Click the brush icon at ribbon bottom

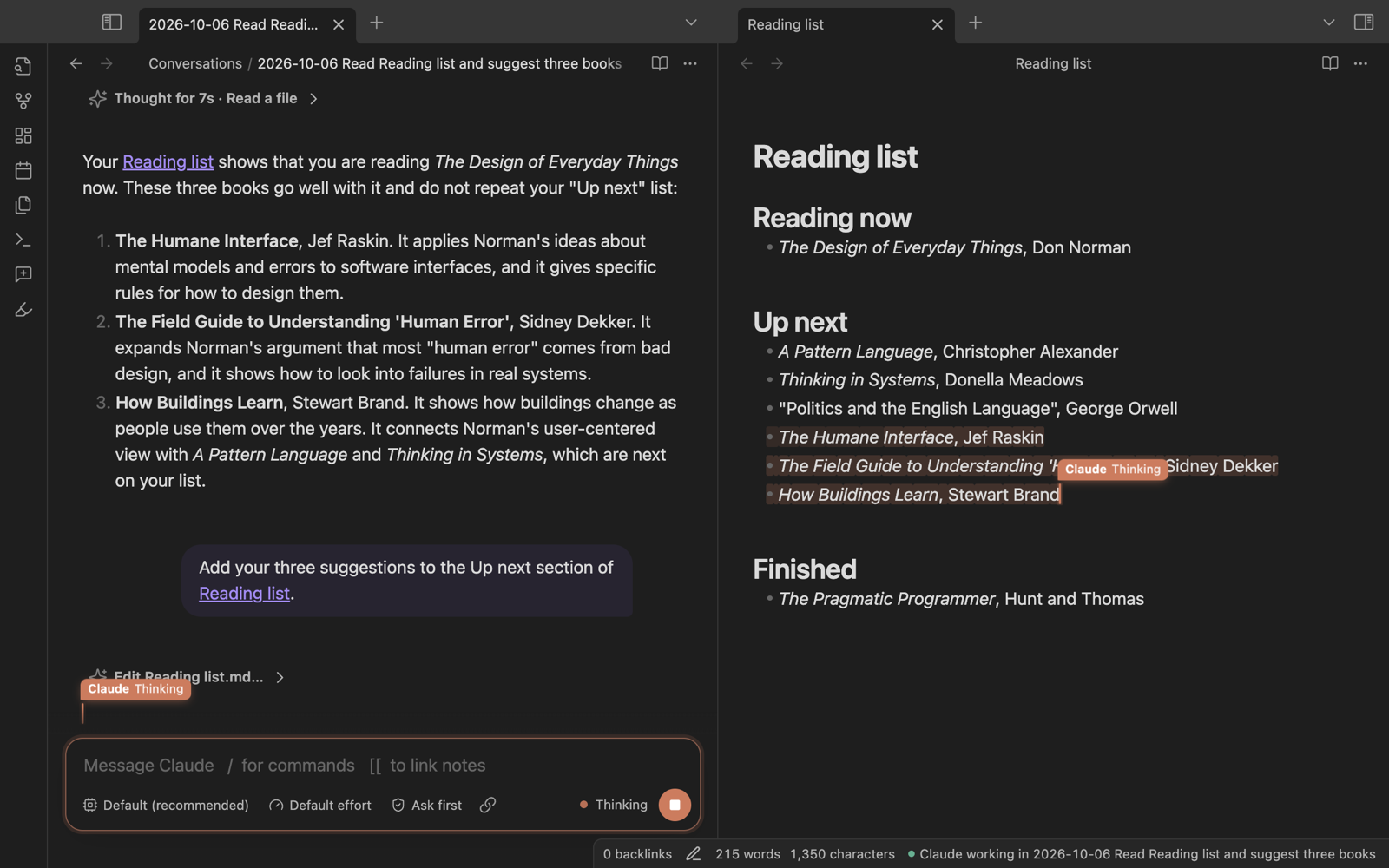coord(23,310)
